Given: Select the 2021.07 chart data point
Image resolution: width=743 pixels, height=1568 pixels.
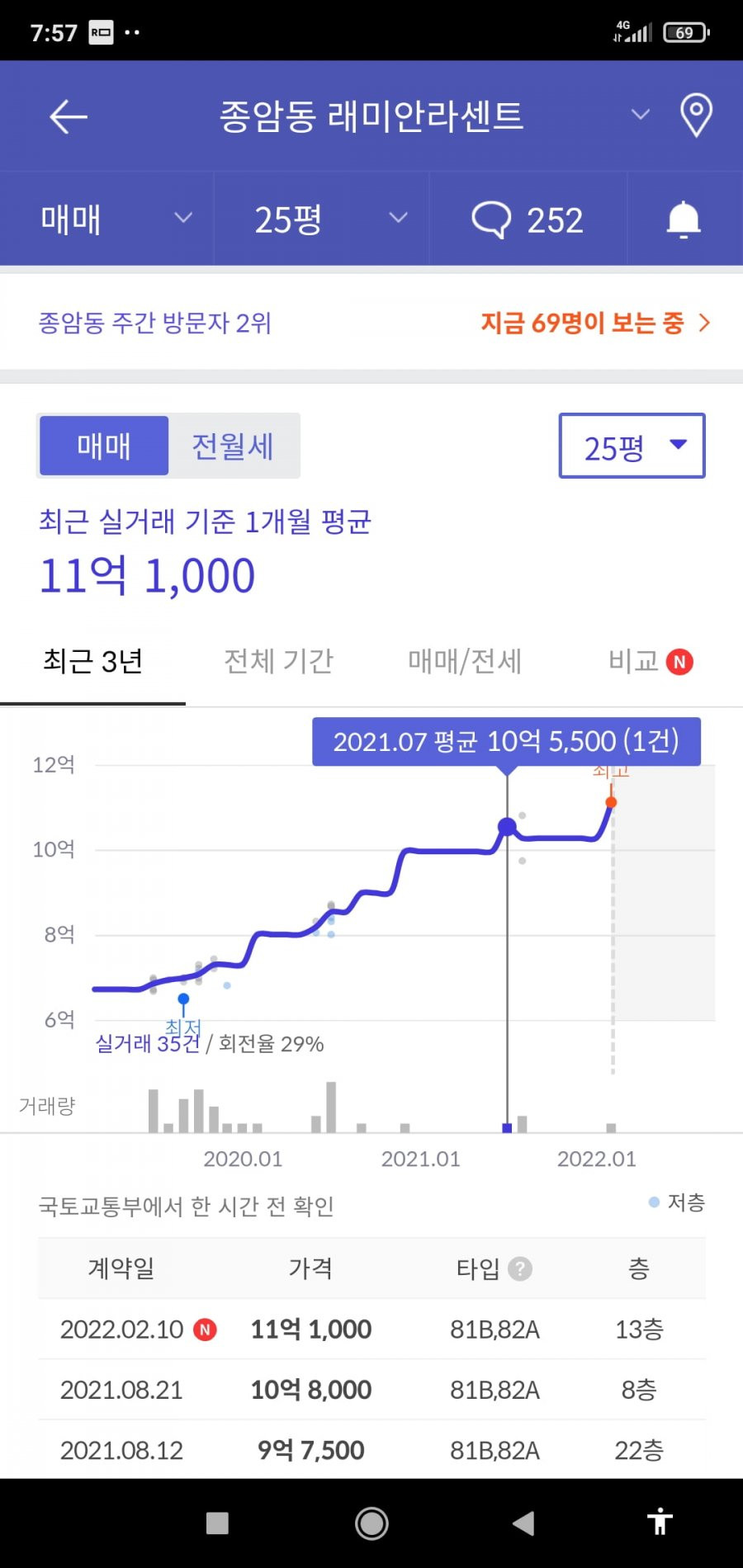Looking at the screenshot, I should pos(507,826).
